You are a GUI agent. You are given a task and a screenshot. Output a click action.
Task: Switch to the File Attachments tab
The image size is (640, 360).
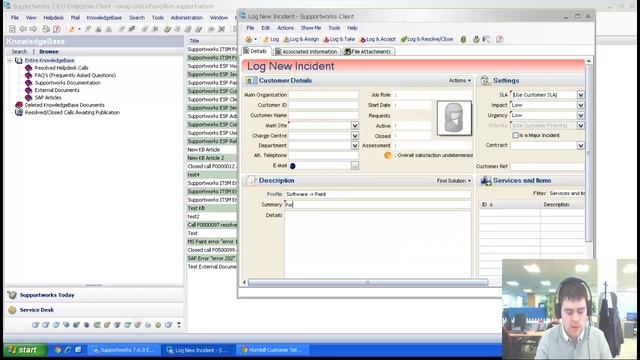pos(367,51)
